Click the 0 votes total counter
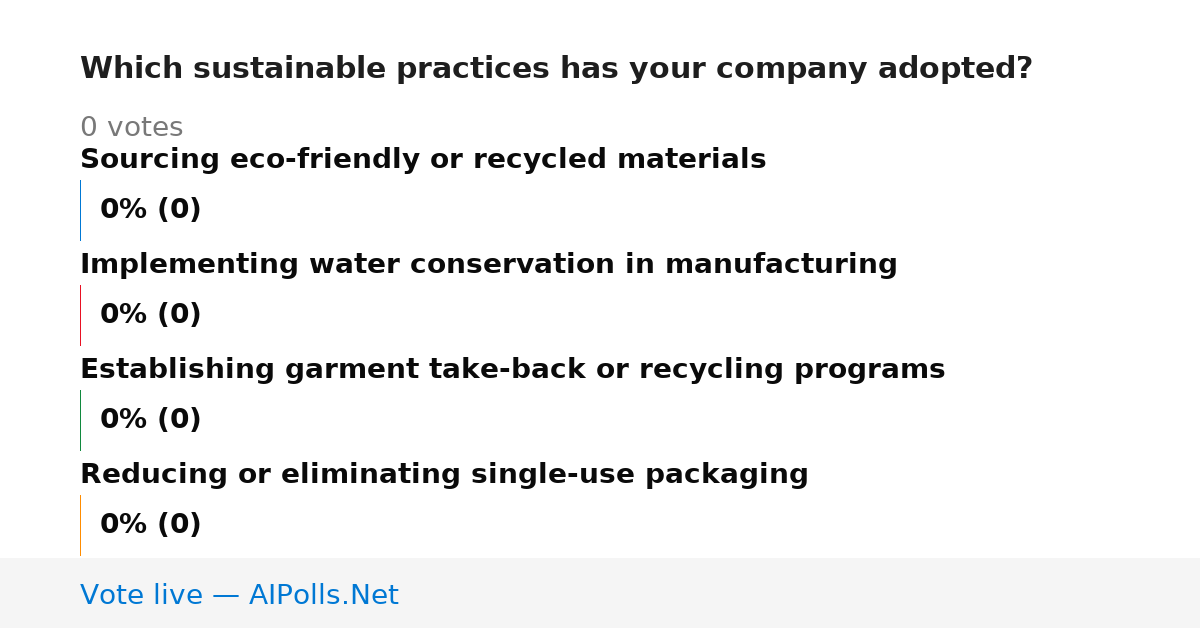Screen dimensions: 1200x628 pyautogui.click(x=131, y=128)
